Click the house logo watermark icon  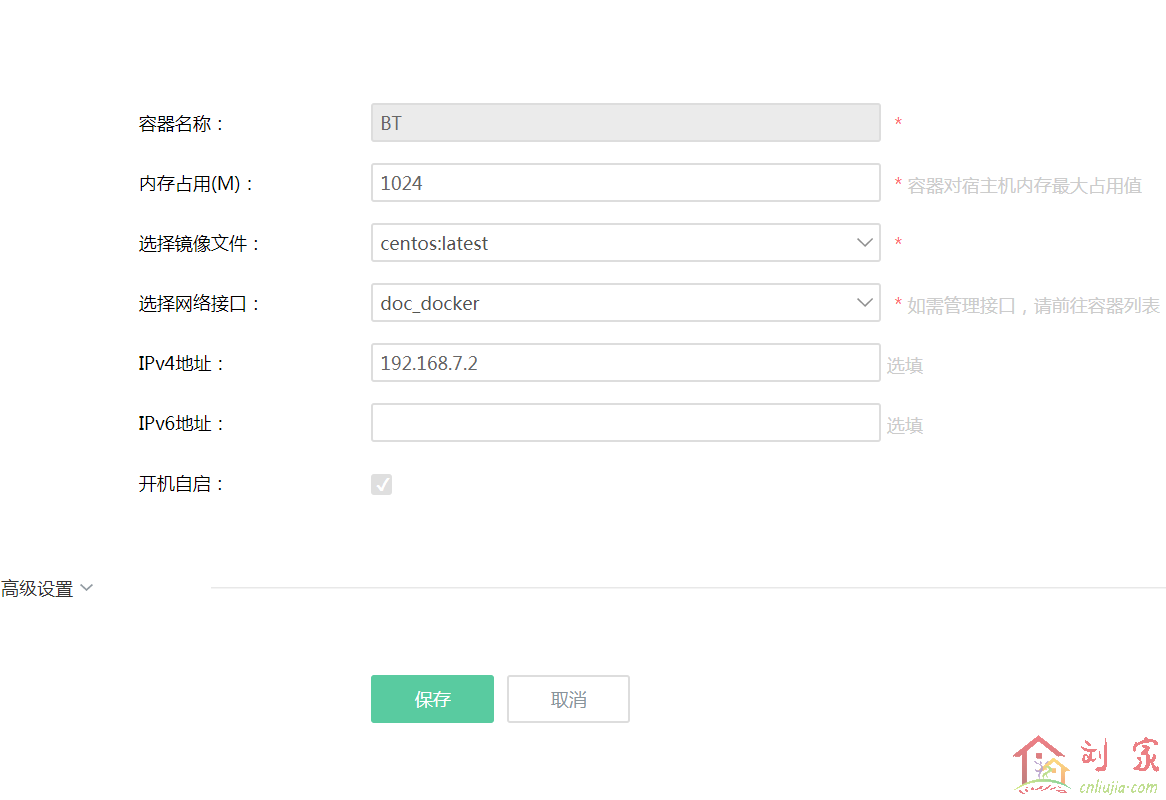click(x=1041, y=765)
